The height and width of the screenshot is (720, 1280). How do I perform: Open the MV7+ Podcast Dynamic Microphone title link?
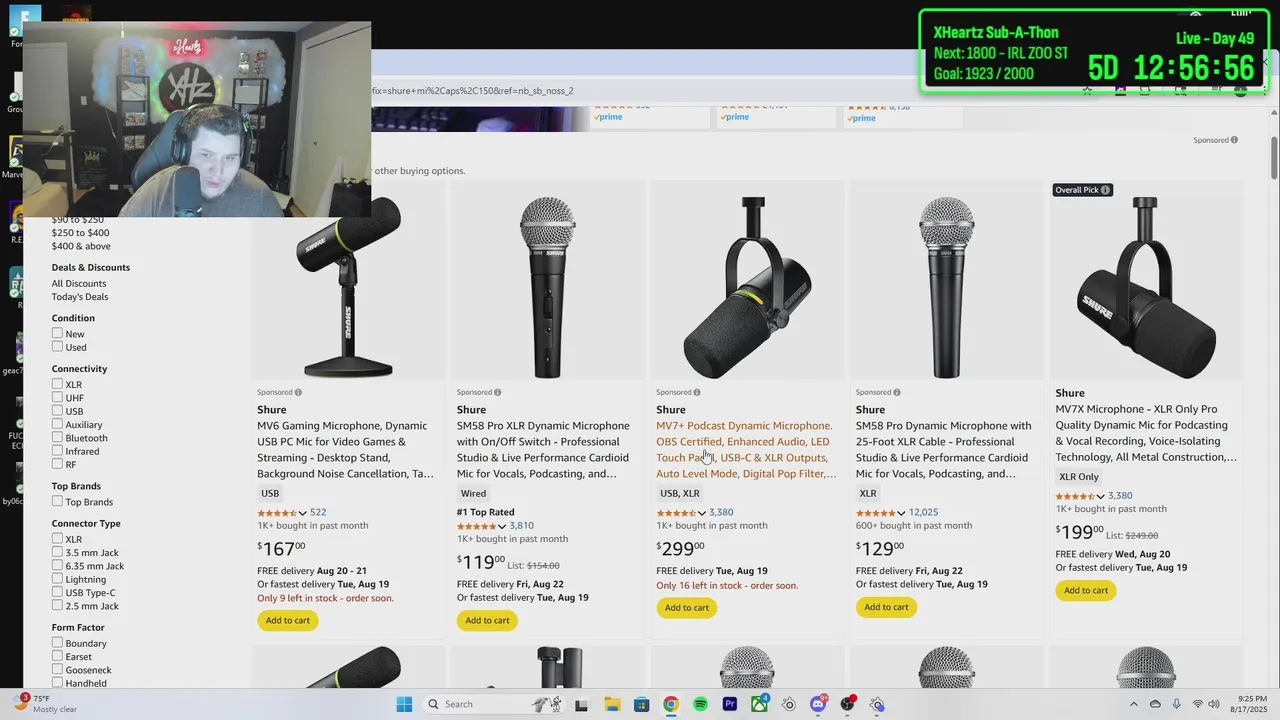[x=746, y=449]
